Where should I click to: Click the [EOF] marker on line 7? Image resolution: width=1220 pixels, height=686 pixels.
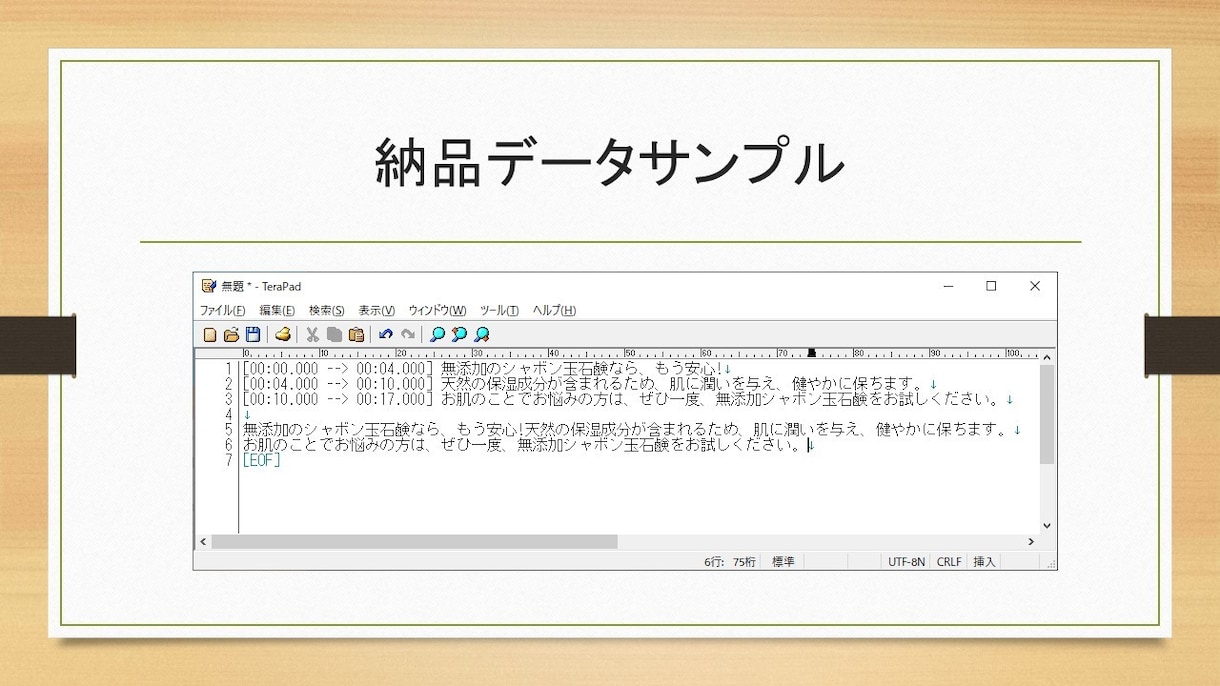click(262, 461)
